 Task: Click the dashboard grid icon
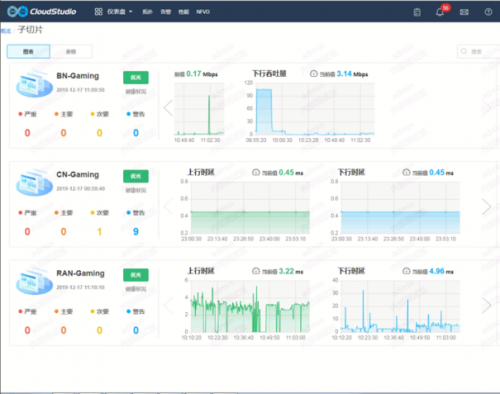98,12
